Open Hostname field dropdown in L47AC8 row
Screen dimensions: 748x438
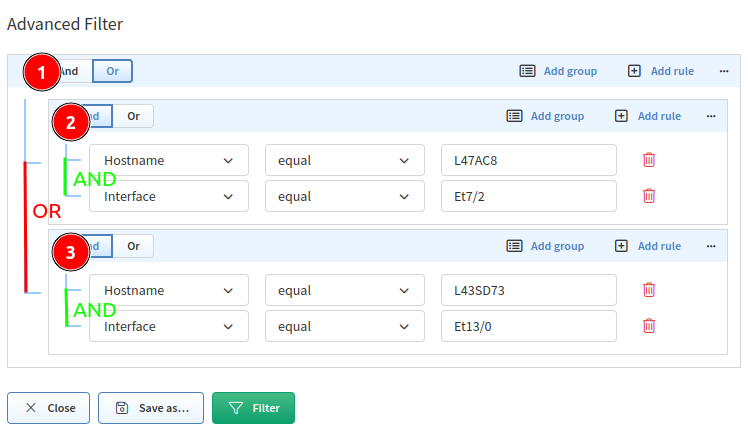pos(169,160)
